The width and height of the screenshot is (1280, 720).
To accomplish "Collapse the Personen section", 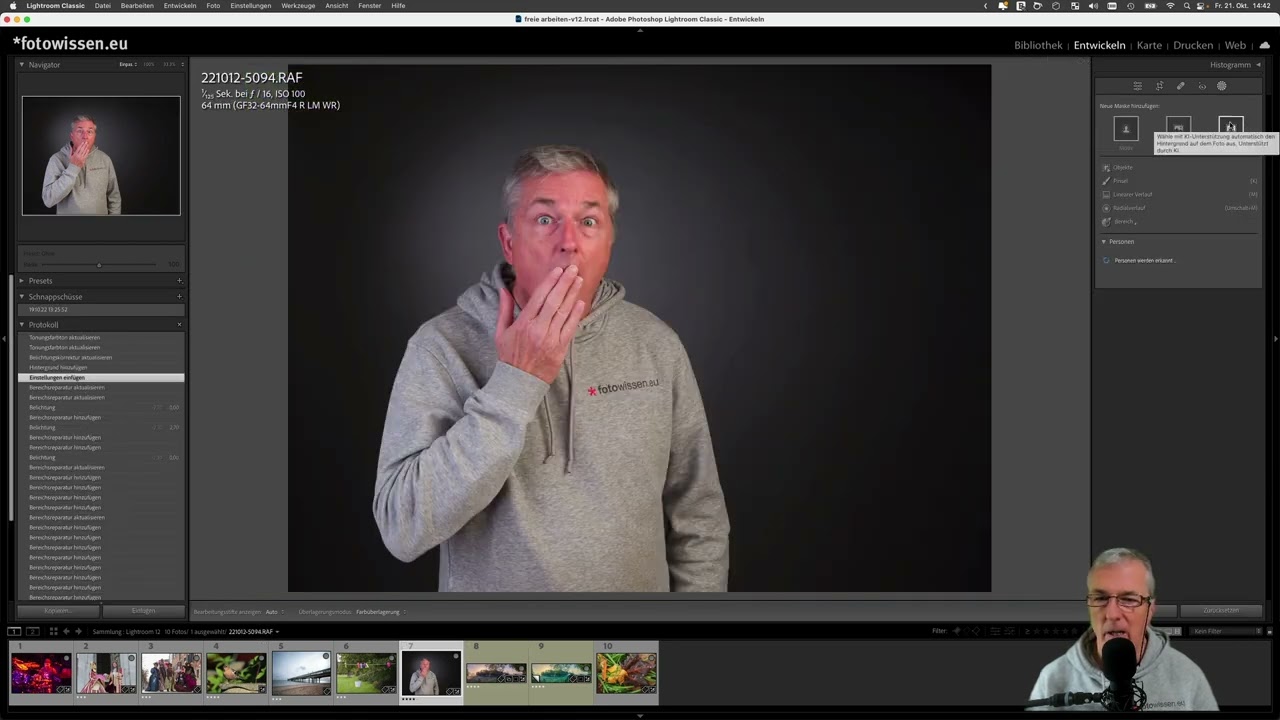I will coord(1104,242).
